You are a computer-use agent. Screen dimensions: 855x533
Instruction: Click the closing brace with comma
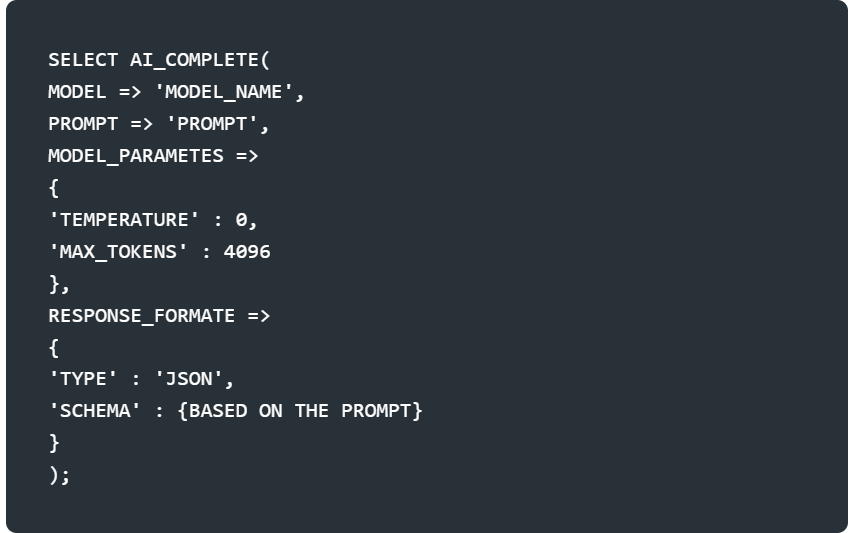[59, 284]
